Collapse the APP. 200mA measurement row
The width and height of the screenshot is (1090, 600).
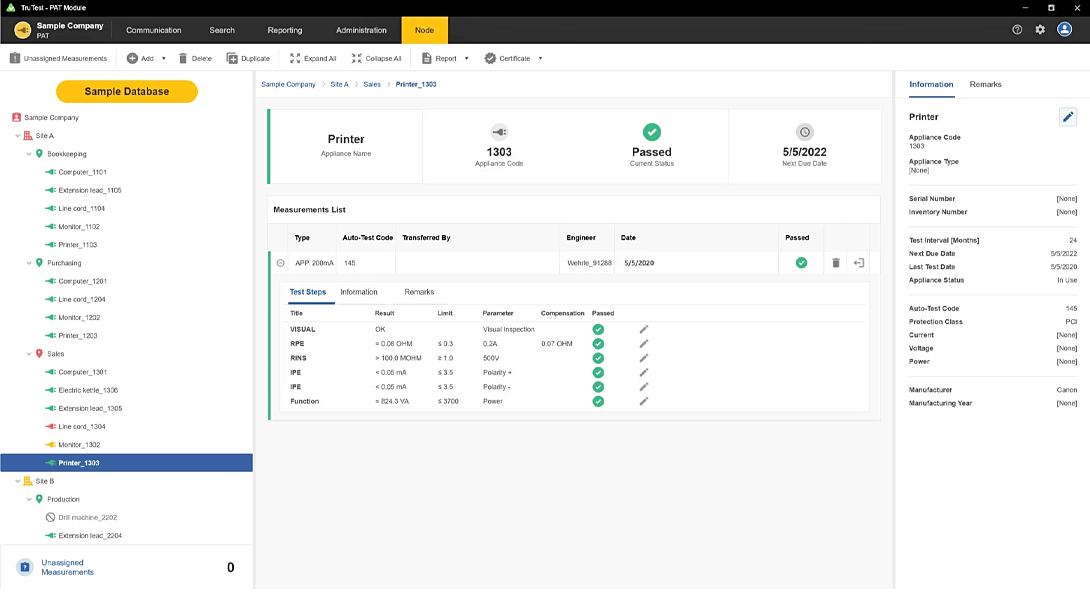pyautogui.click(x=280, y=263)
